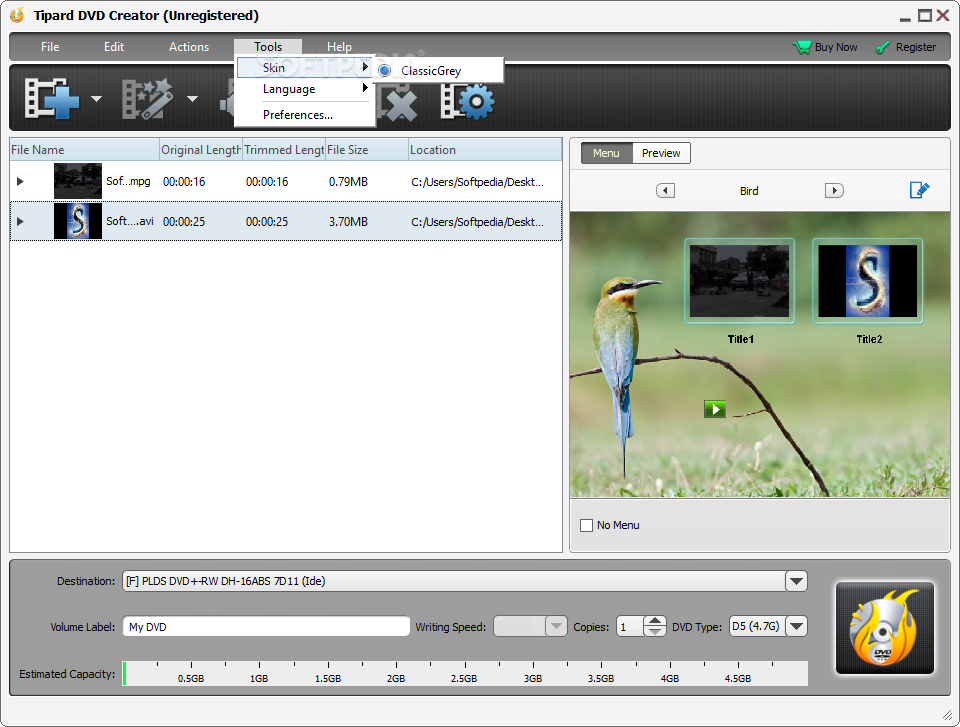Click the Soft....avi video thumbnail
Screen dimensions: 960x727
78,221
